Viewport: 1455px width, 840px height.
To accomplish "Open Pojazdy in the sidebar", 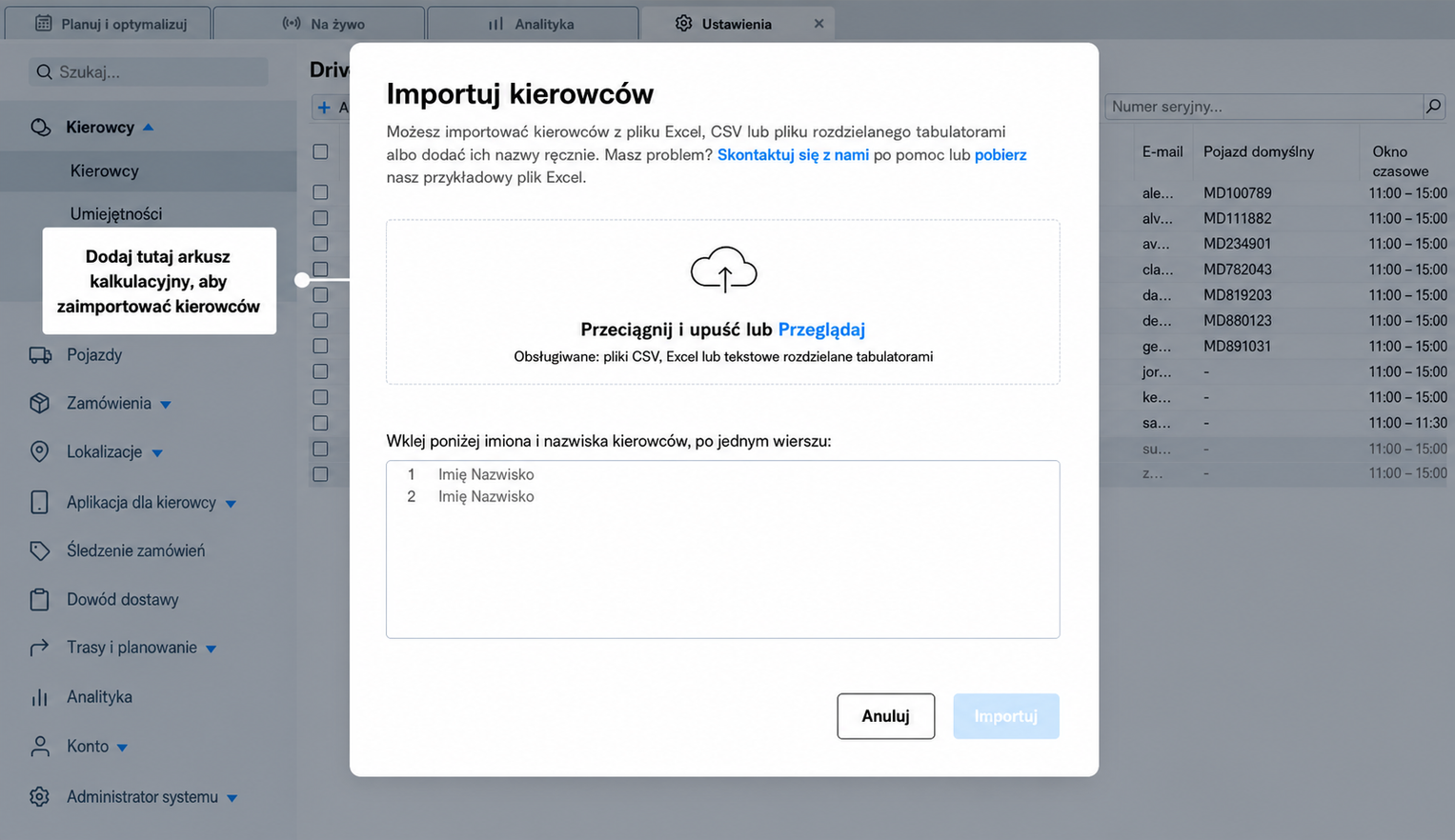I will click(94, 355).
